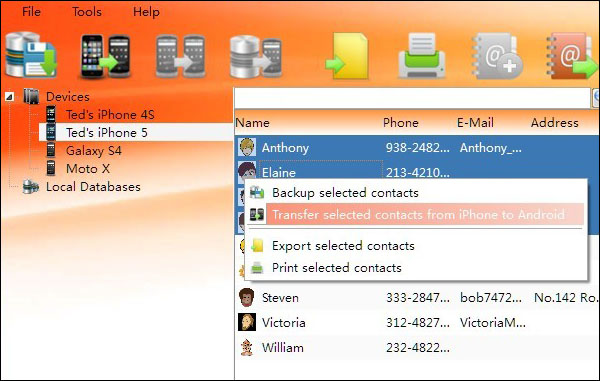Click the iPhone to Android transfer toolbar icon
This screenshot has width=600, height=381.
coord(105,56)
